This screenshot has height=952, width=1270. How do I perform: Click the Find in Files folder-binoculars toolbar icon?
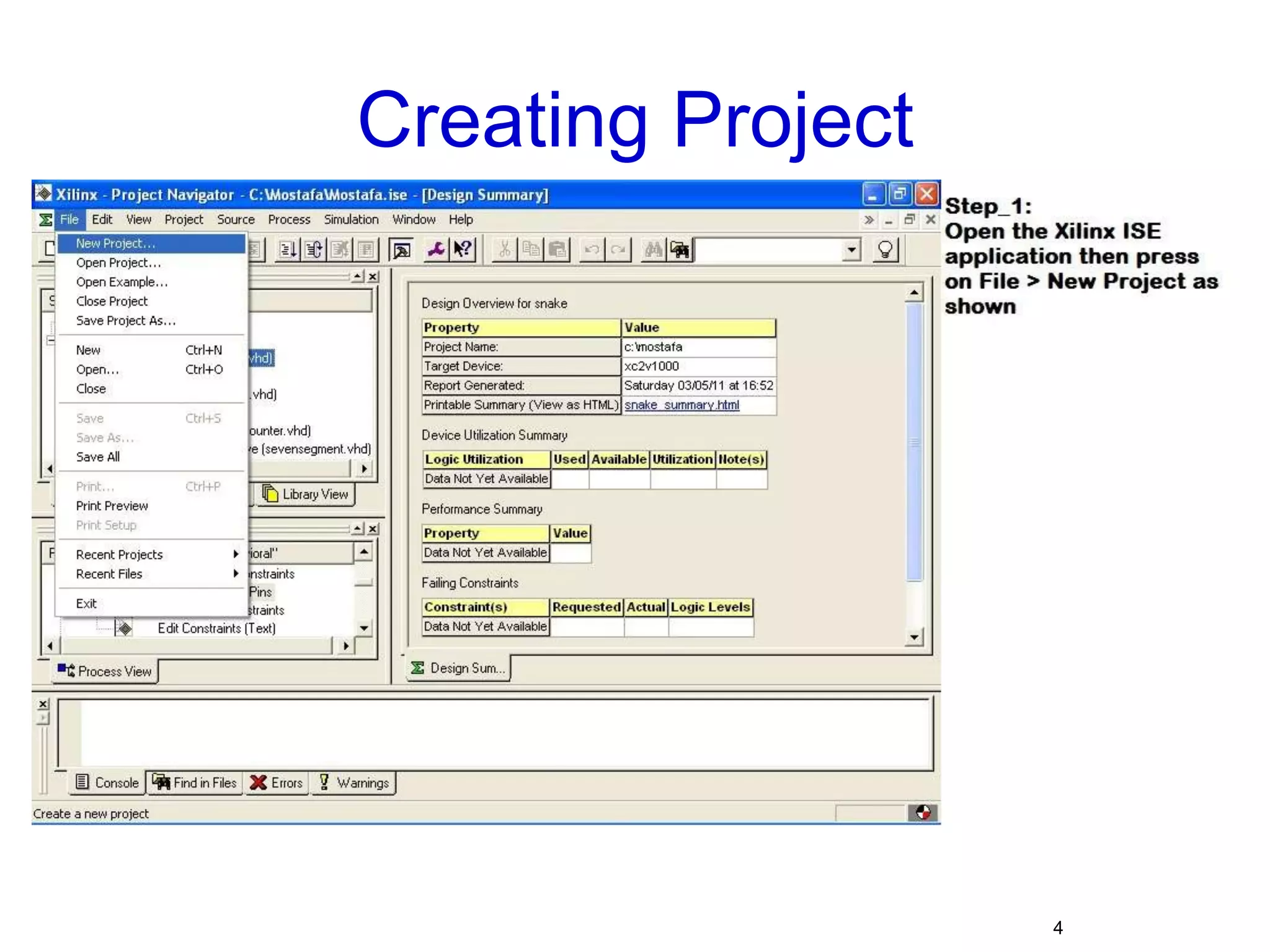click(680, 250)
